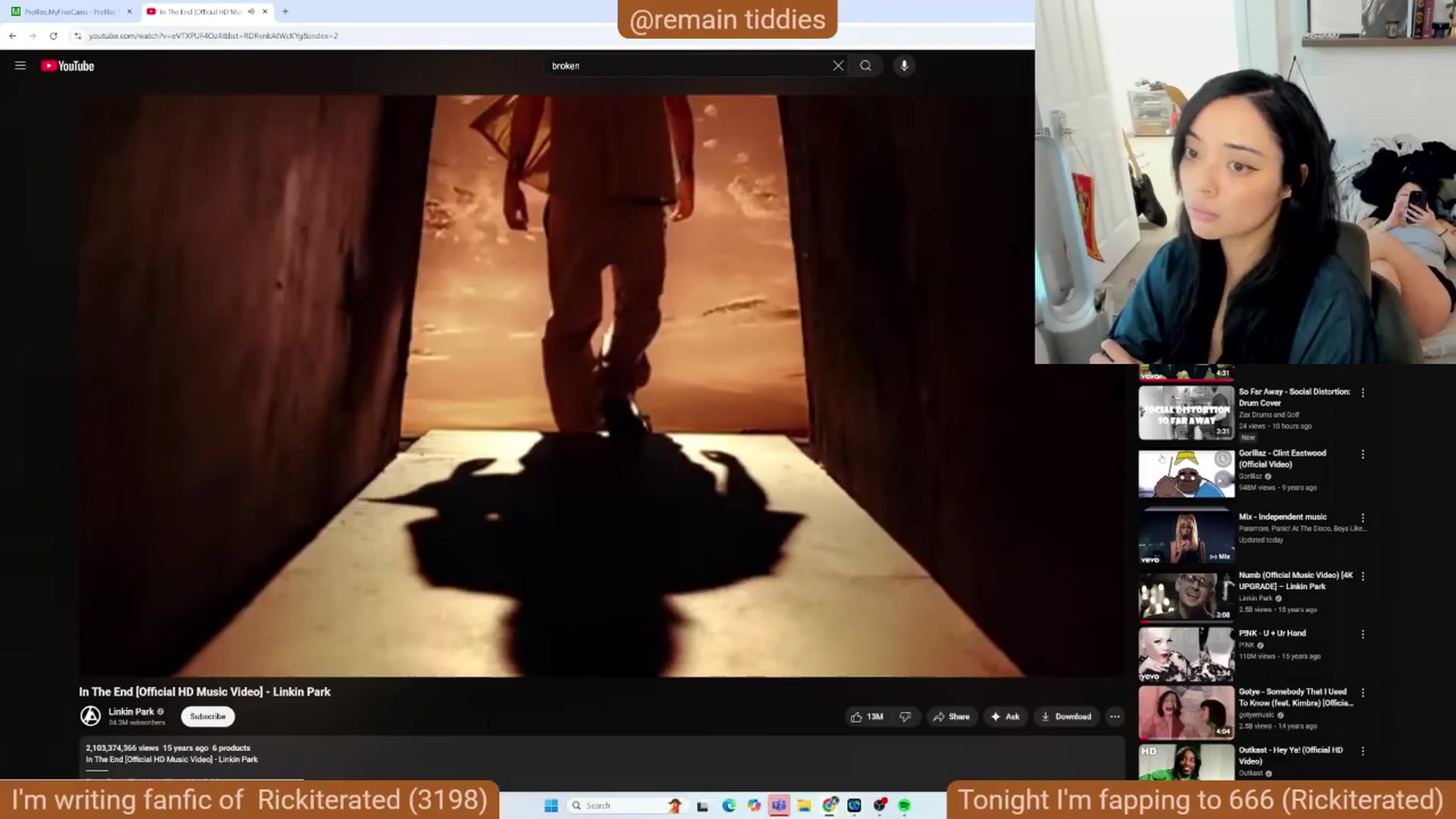Open options for U + Ur Hand
This screenshot has width=1456, height=819.
click(x=1363, y=634)
